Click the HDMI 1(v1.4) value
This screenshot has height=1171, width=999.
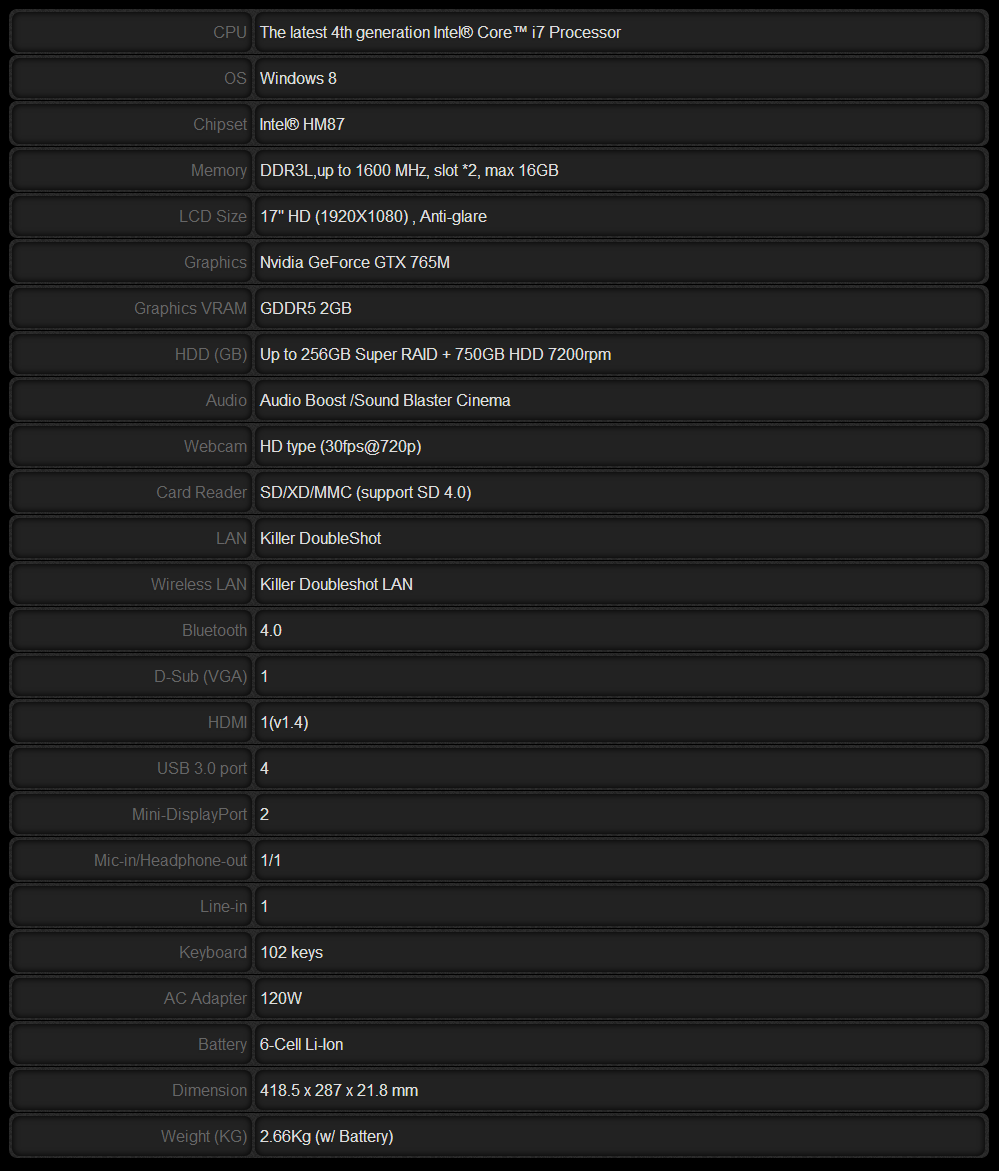[284, 722]
